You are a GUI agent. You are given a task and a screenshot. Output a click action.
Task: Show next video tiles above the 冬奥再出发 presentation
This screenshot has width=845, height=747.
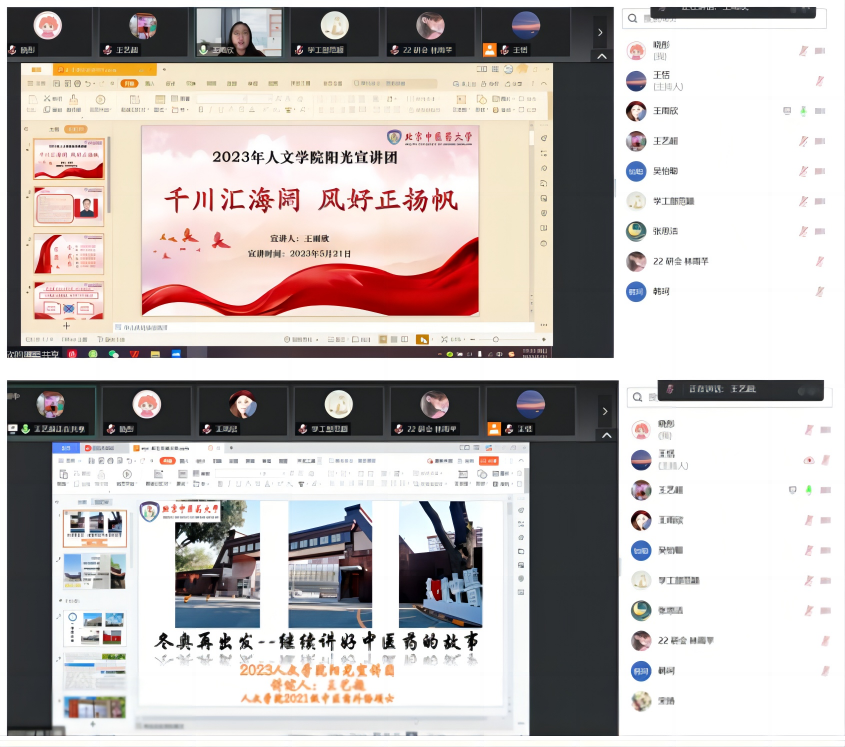point(601,409)
